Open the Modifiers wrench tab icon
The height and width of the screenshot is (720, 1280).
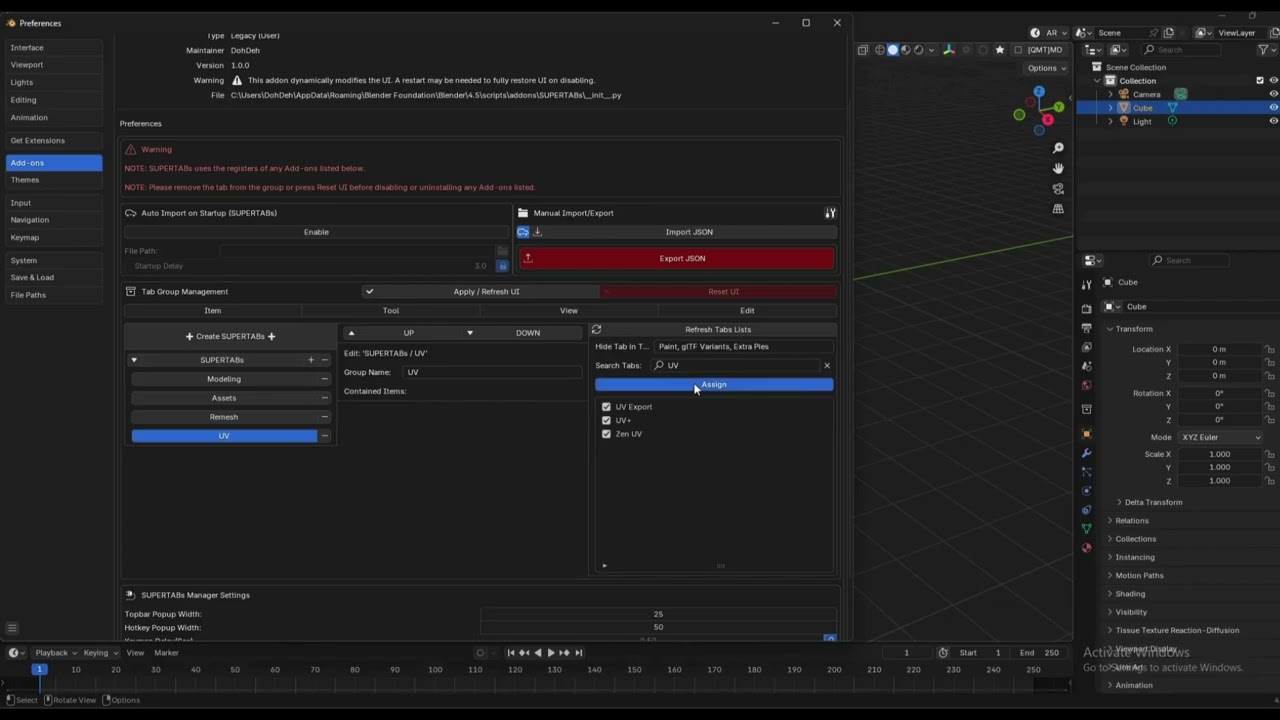point(1087,453)
